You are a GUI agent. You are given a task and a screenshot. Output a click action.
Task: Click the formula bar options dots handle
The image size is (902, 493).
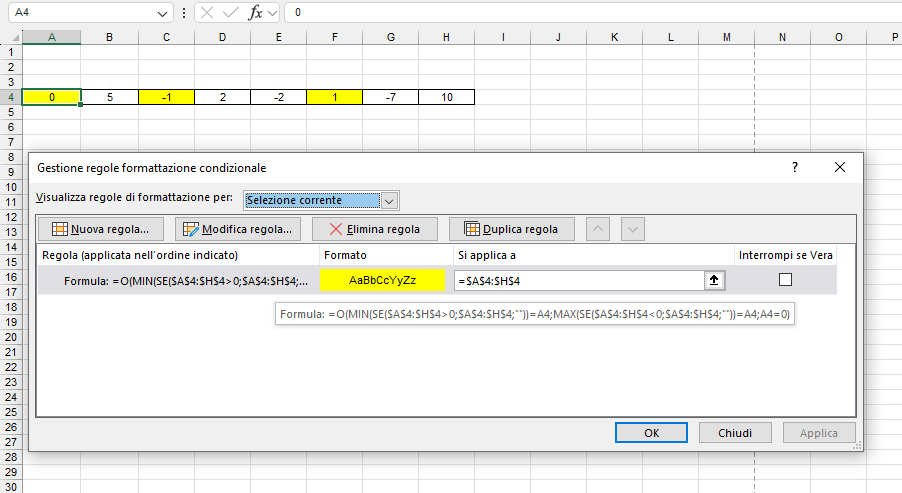point(184,13)
